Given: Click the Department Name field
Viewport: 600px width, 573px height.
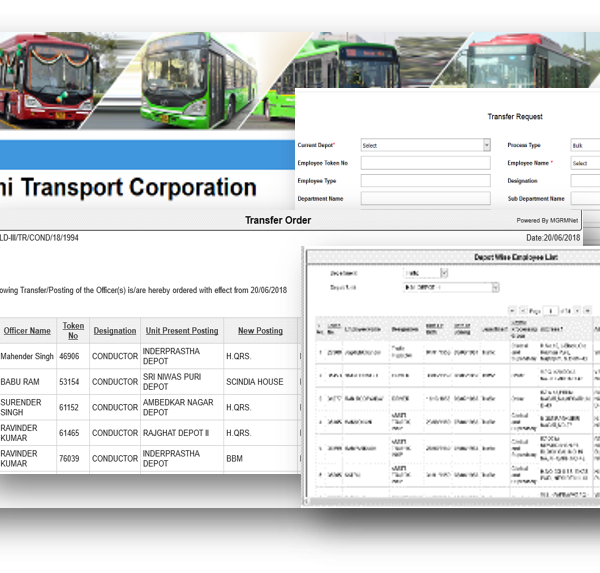Looking at the screenshot, I should click(x=425, y=199).
